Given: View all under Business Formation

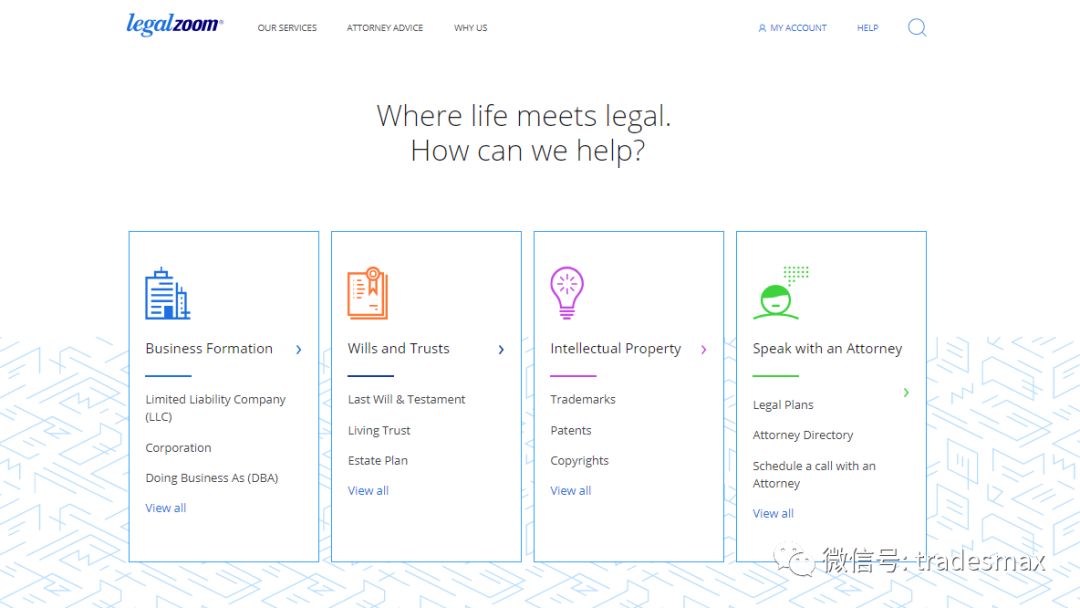Looking at the screenshot, I should [x=166, y=508].
